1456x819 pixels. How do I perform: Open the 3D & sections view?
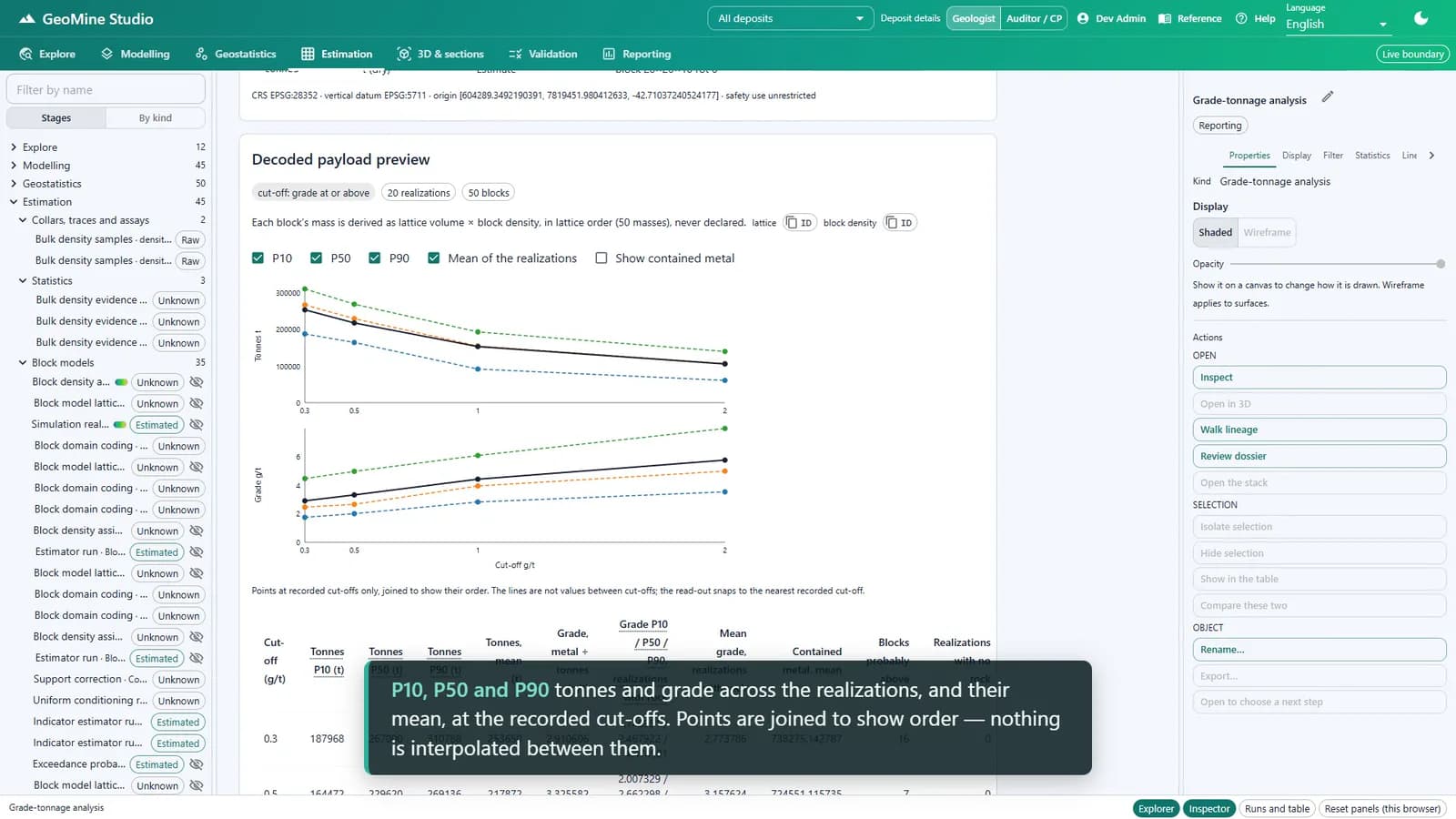coord(440,54)
